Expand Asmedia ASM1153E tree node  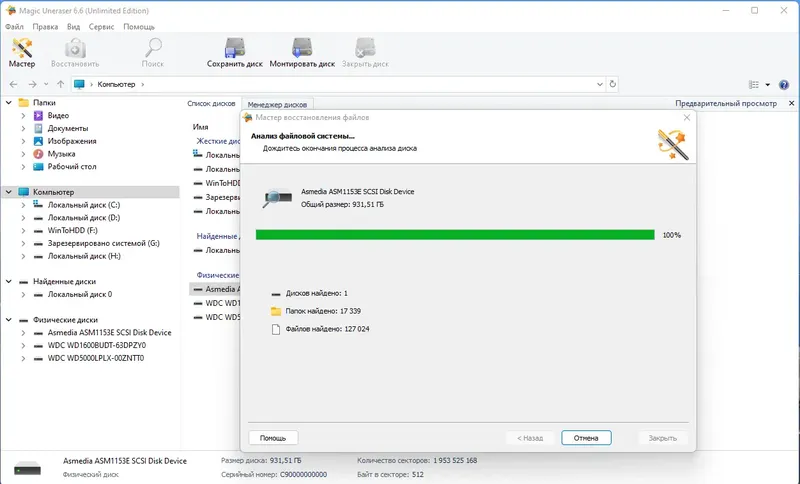(23, 333)
